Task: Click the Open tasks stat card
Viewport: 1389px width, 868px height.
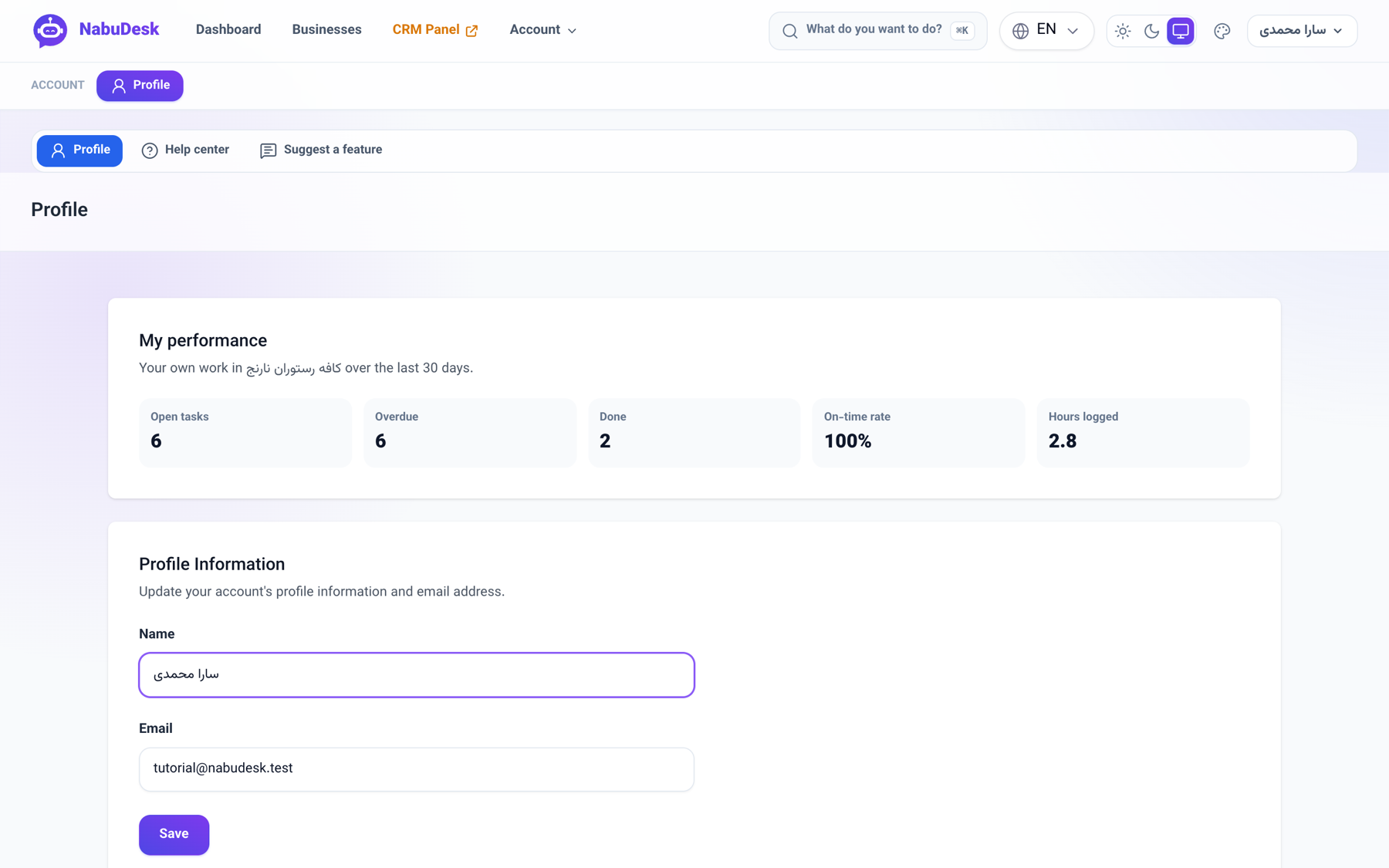Action: (245, 433)
